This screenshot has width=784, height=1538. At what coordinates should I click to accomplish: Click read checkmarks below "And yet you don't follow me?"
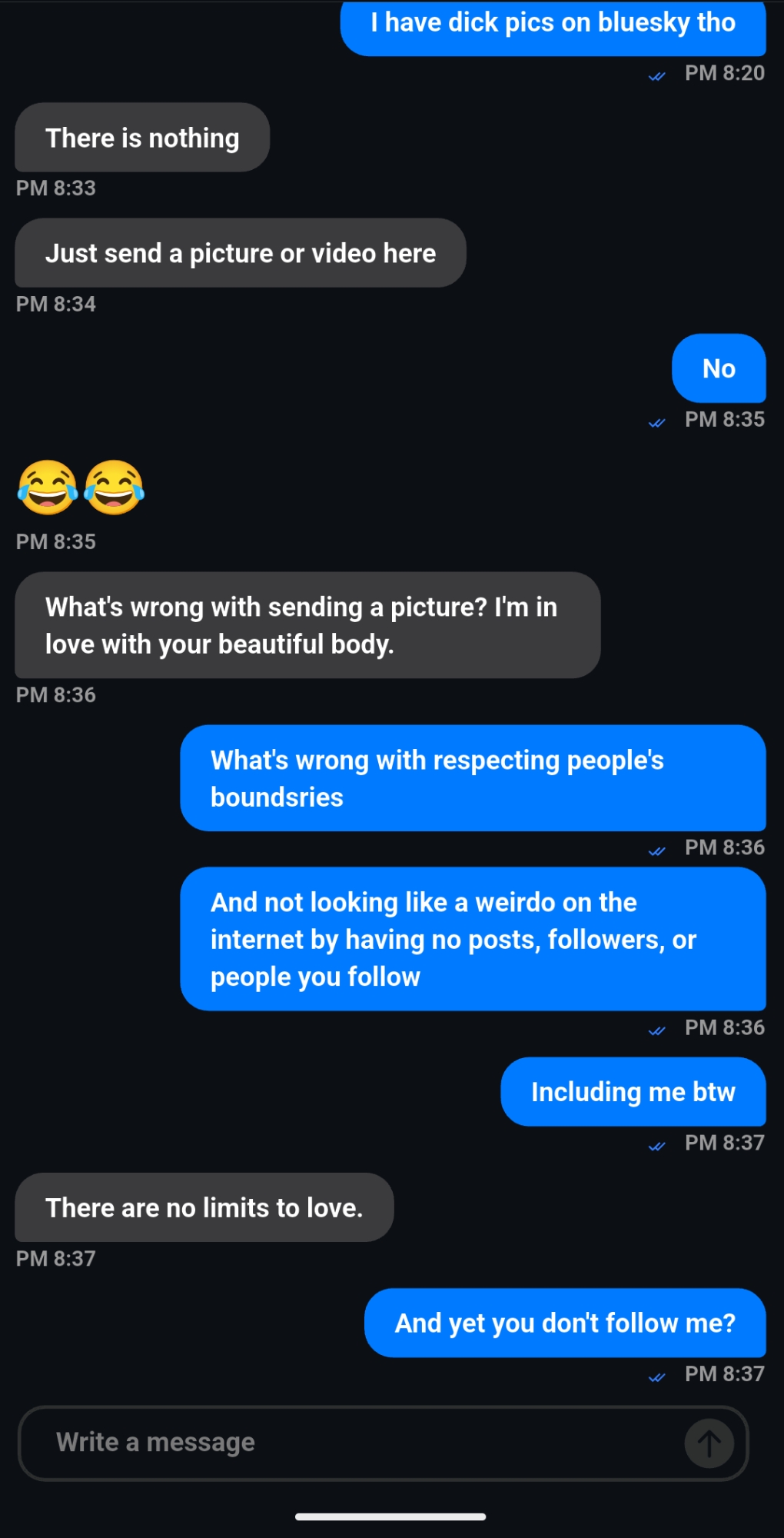tap(656, 1377)
